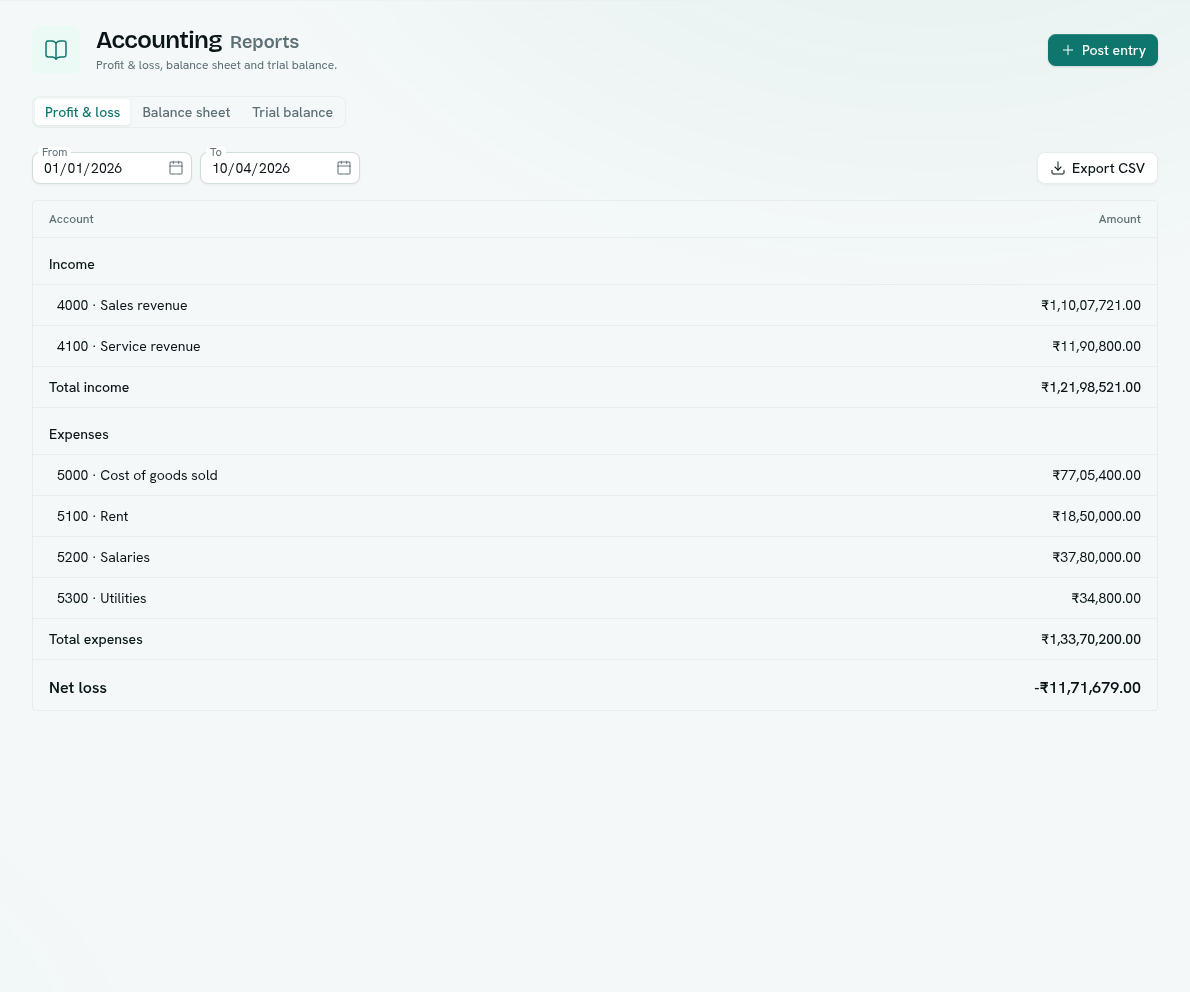Screen dimensions: 1190x992
Task: Select the 4000 · Sales revenue row
Action: coord(595,305)
